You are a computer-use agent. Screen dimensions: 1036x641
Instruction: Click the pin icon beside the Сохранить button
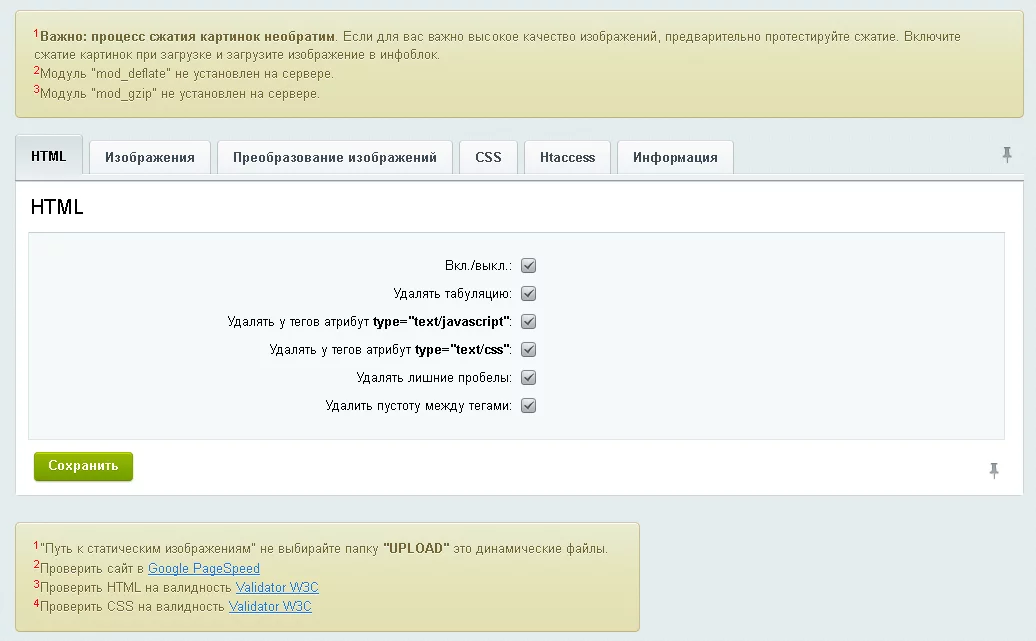[993, 470]
